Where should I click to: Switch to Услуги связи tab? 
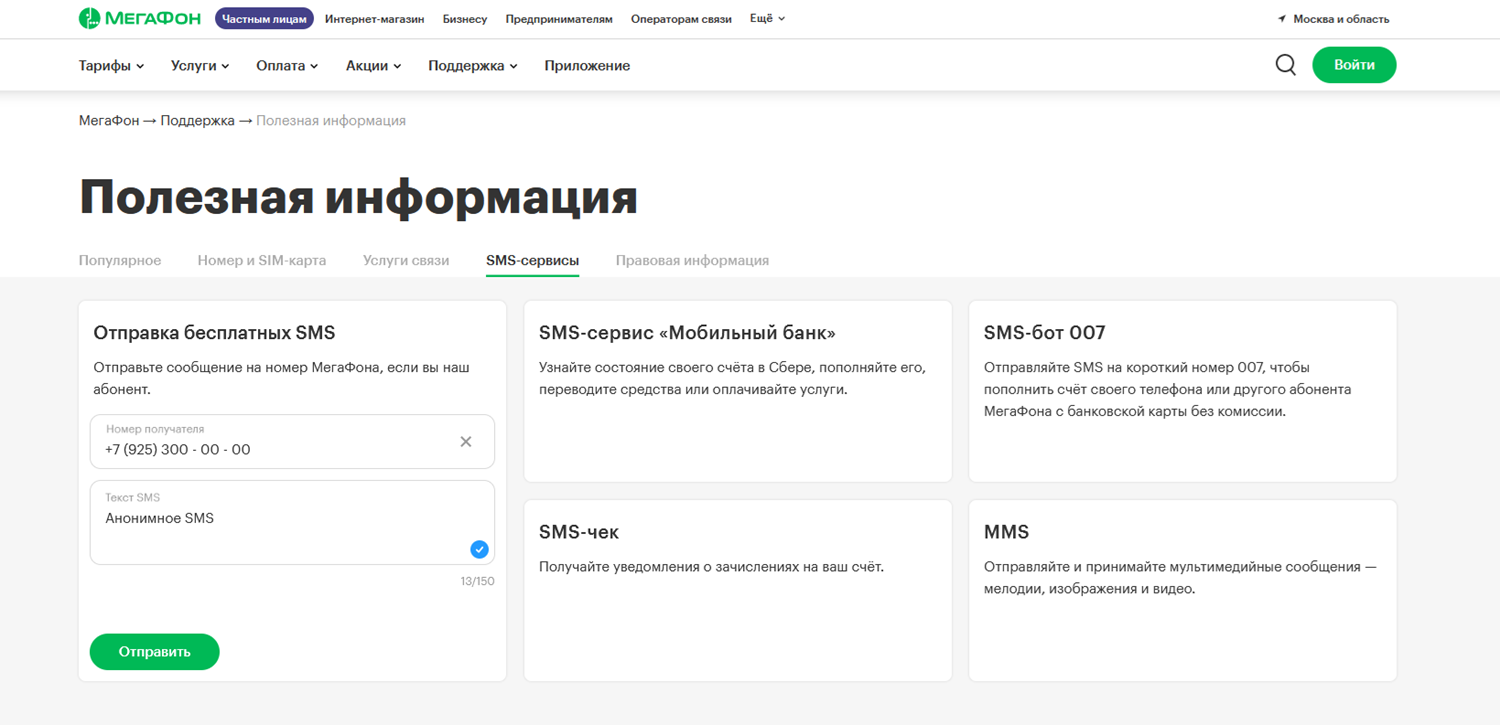tap(406, 260)
